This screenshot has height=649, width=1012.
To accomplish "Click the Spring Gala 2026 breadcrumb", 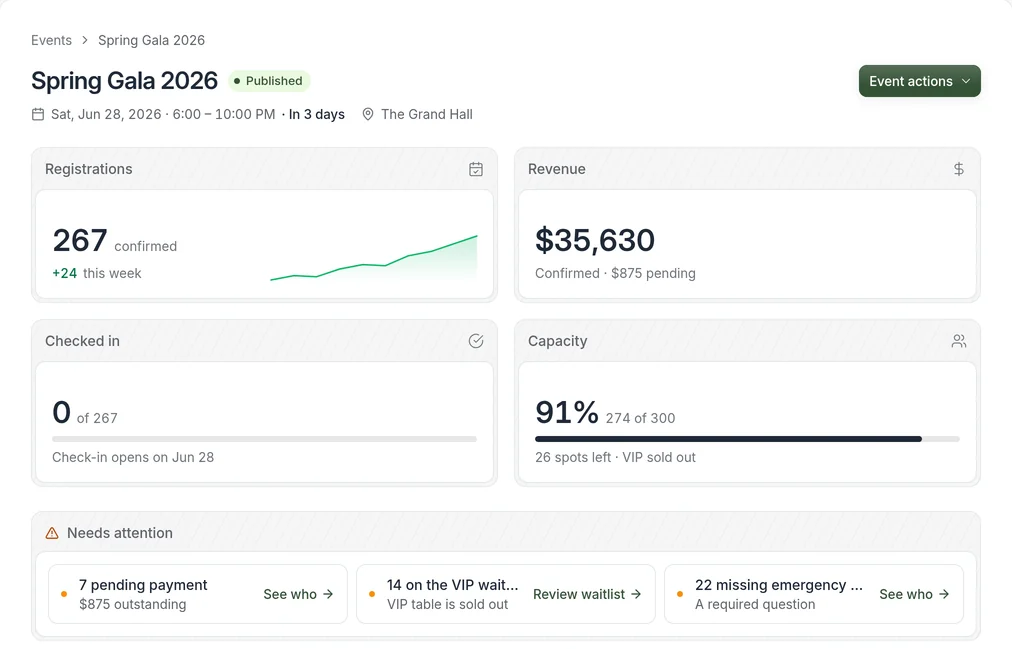I will click(x=151, y=40).
